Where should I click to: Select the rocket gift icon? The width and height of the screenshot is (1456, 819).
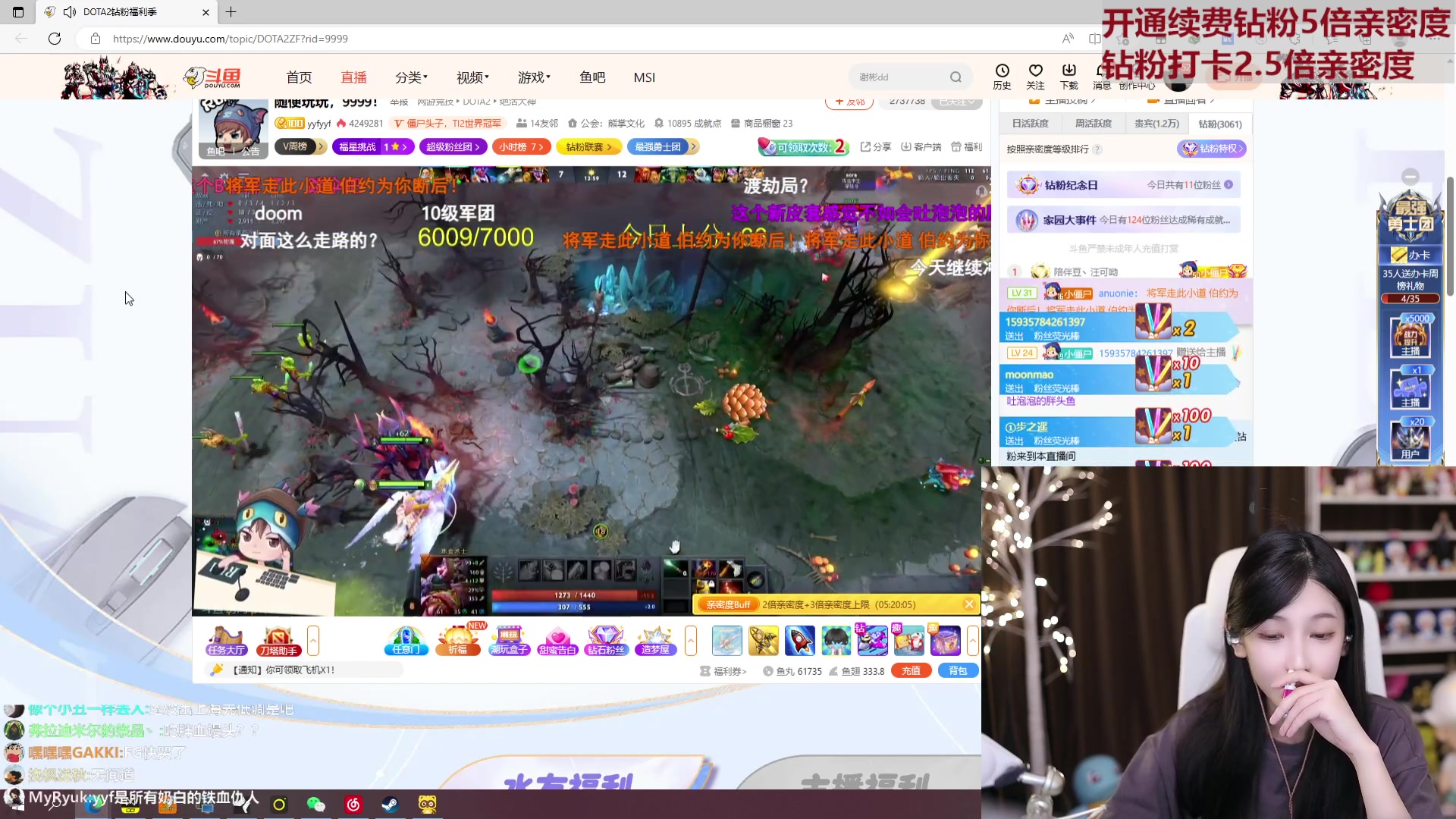(x=800, y=641)
